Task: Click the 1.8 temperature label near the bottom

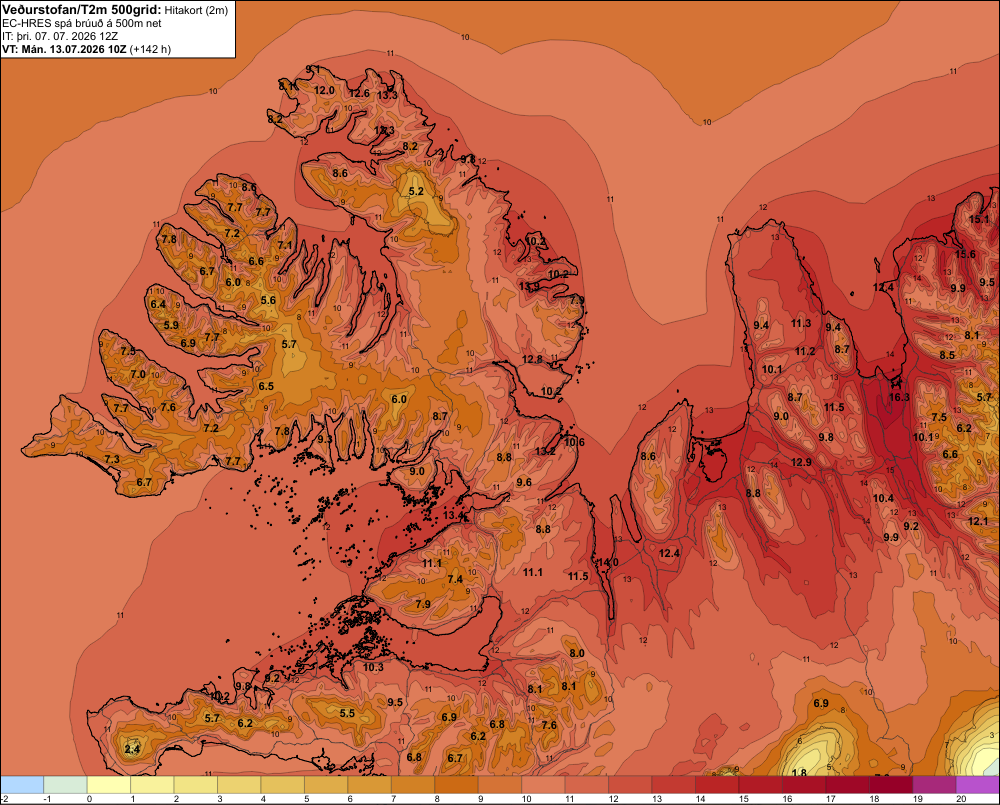Action: click(x=799, y=772)
